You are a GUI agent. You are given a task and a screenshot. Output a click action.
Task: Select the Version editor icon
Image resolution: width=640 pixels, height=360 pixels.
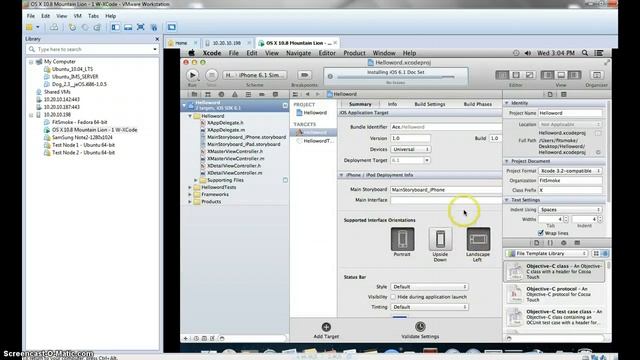coord(529,75)
